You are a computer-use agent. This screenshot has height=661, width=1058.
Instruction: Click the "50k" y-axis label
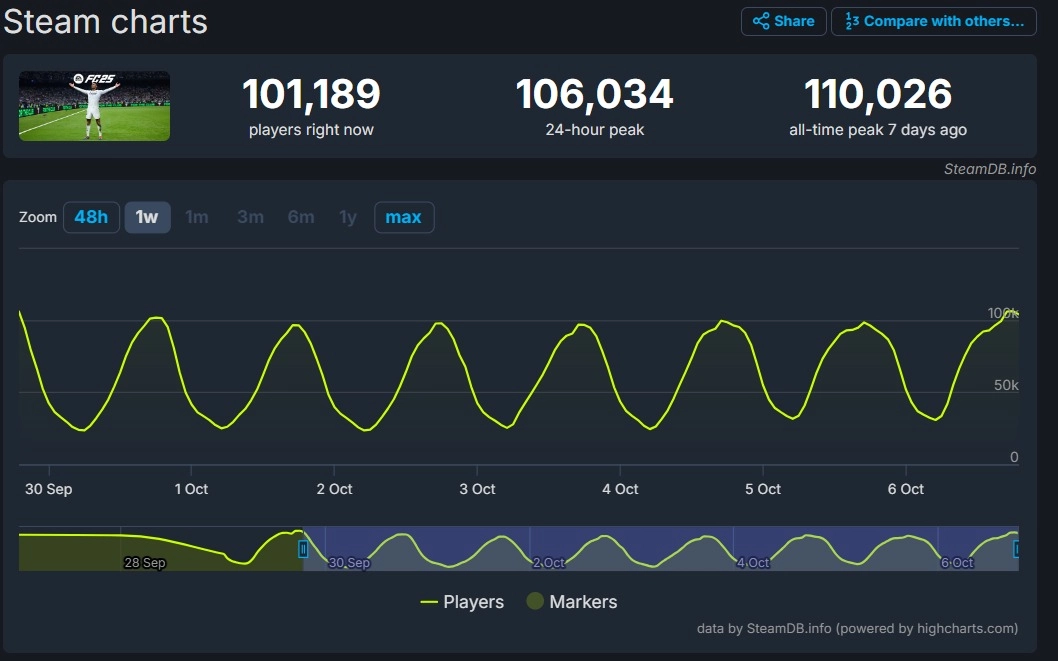(1006, 385)
